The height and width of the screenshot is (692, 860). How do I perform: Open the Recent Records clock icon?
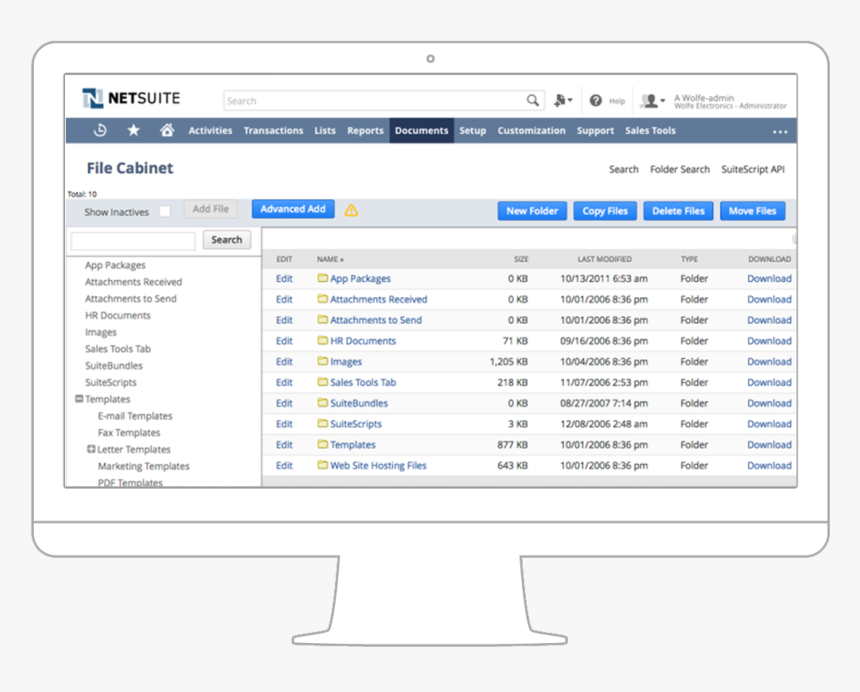[x=100, y=131]
